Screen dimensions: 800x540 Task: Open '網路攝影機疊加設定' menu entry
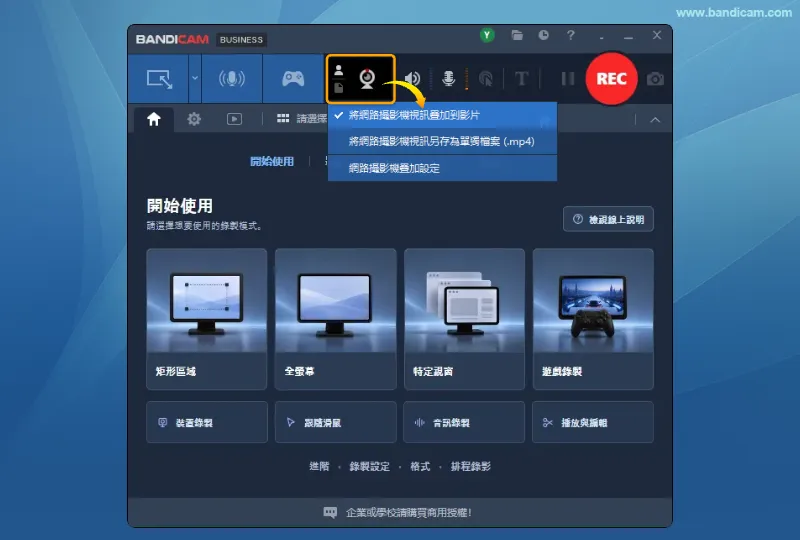tap(442, 168)
